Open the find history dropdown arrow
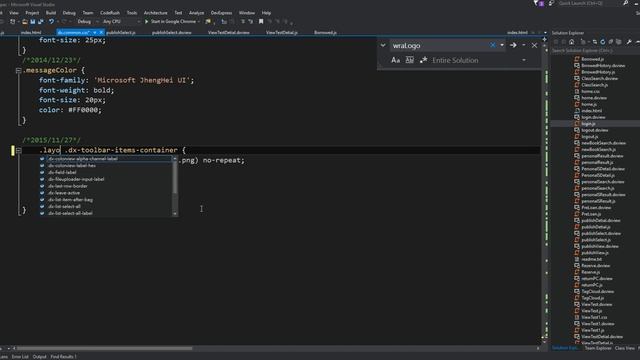The width and height of the screenshot is (640, 360). 502,45
